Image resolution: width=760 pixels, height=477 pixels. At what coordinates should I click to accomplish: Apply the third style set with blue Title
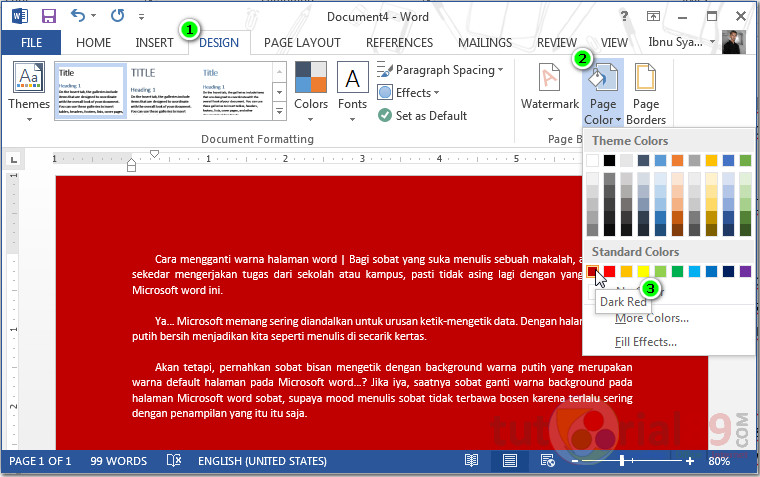[x=234, y=91]
